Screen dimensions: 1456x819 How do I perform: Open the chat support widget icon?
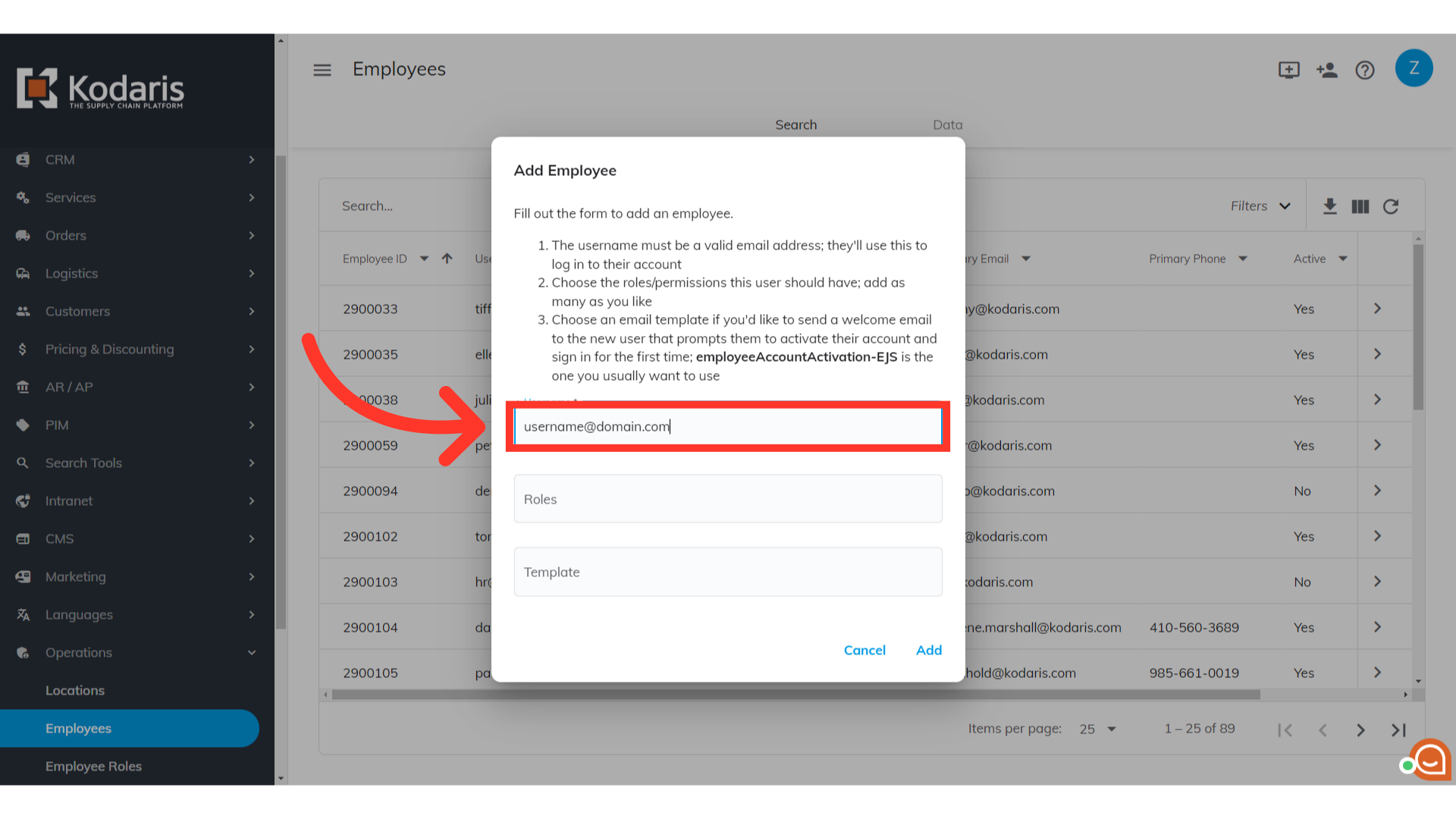pyautogui.click(x=1429, y=759)
